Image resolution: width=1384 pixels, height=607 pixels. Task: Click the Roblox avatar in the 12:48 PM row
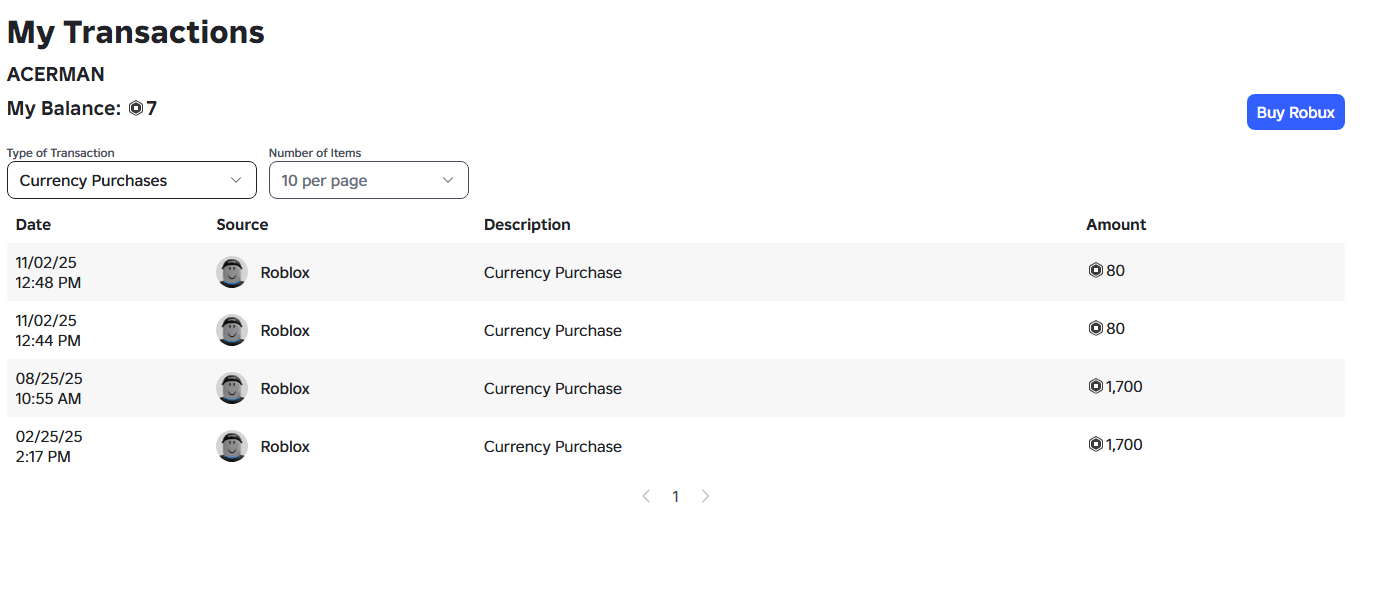tap(232, 272)
